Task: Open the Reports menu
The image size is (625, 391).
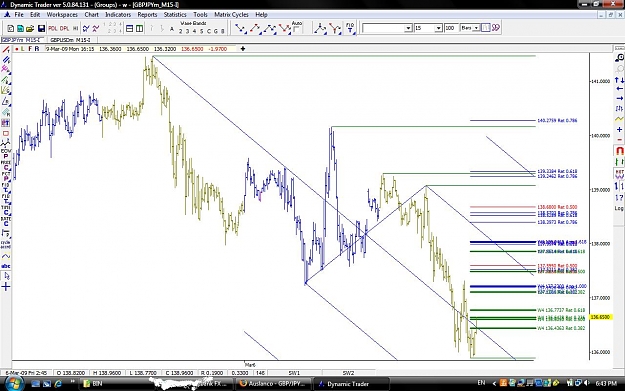Action: point(147,14)
